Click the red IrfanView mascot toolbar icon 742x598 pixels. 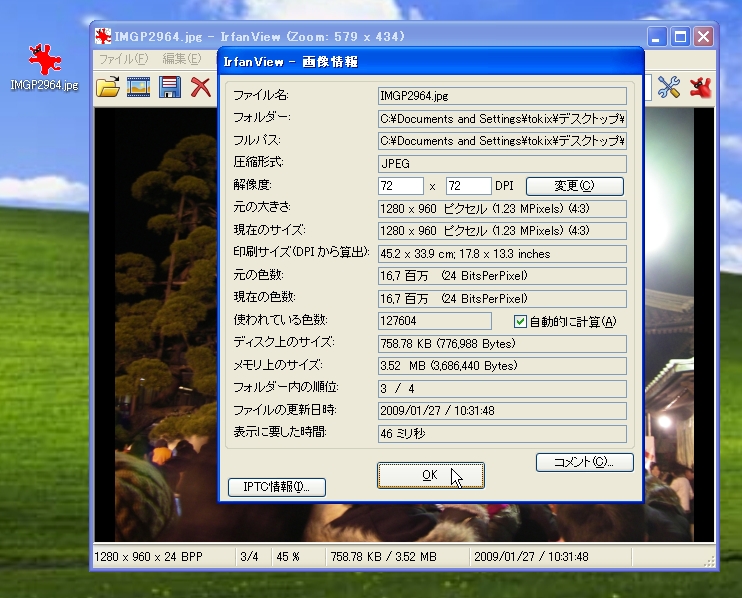click(x=700, y=87)
